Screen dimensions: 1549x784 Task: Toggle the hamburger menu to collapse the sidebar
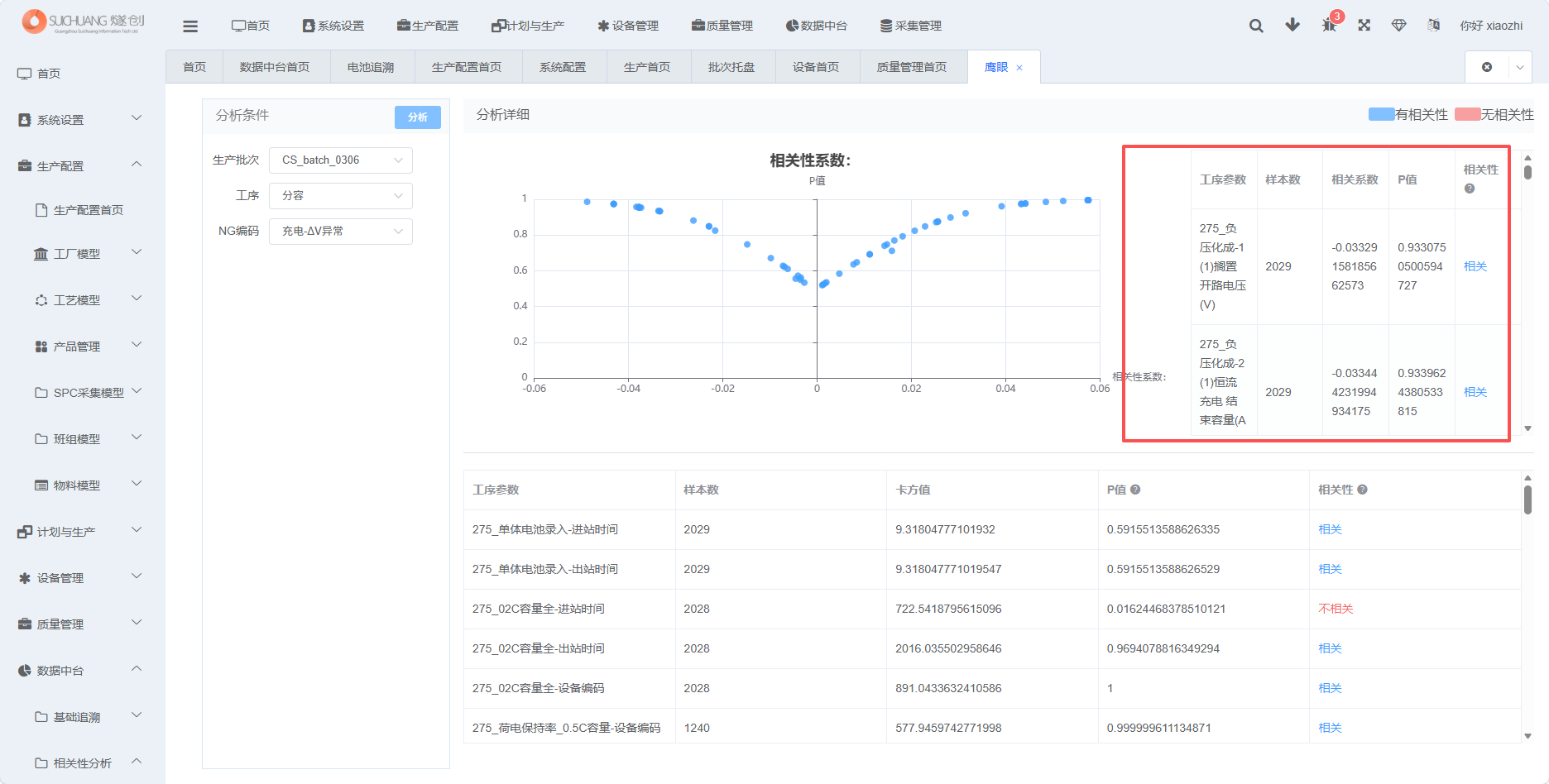(x=190, y=26)
